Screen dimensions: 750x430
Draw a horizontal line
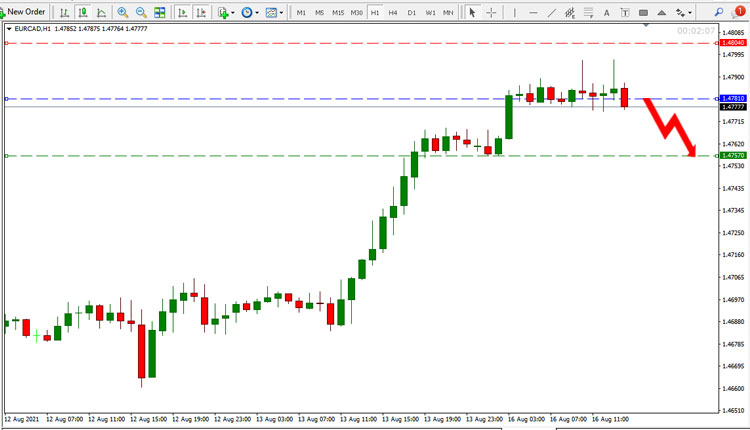(x=533, y=12)
